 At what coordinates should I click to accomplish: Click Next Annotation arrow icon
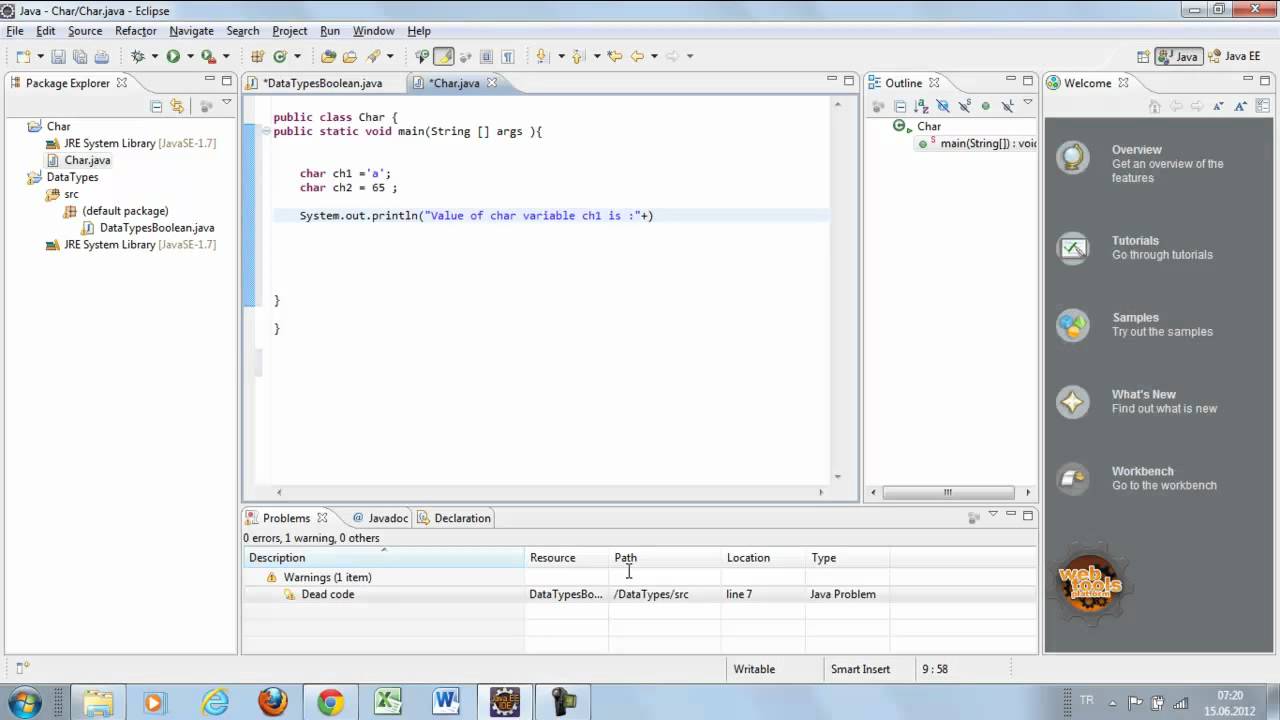tap(543, 57)
